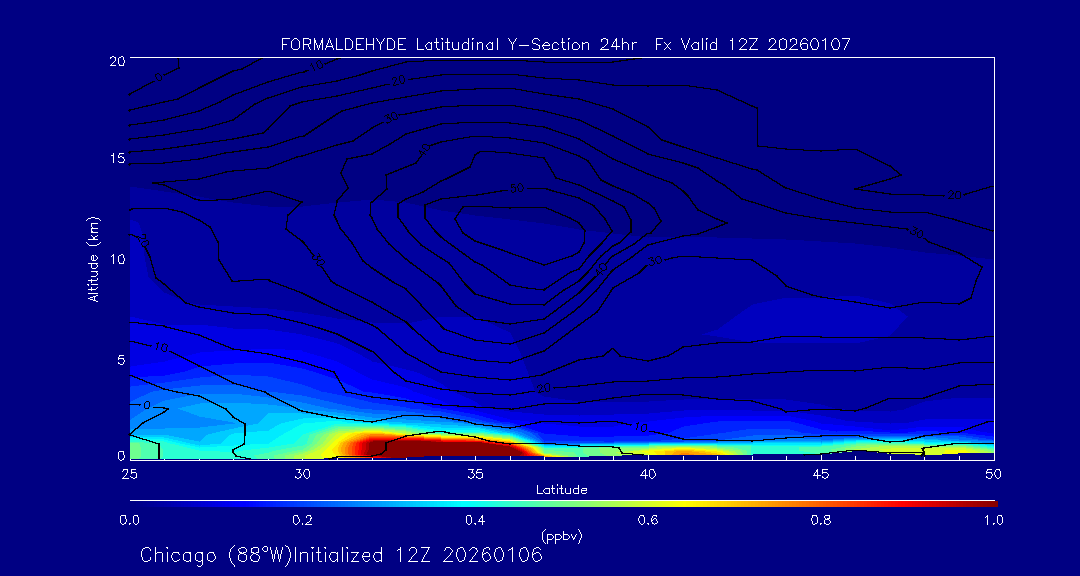Click altitude axis tick label "5"
Viewport: 1080px width, 576px height.
pyautogui.click(x=121, y=360)
